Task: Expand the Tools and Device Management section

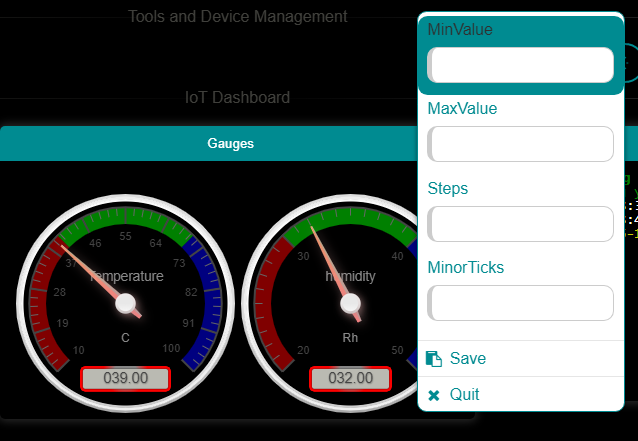Action: 238,17
